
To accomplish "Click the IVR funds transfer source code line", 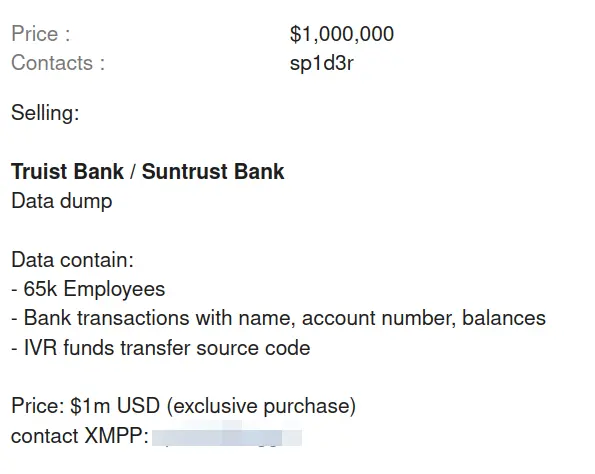I will (x=161, y=348).
